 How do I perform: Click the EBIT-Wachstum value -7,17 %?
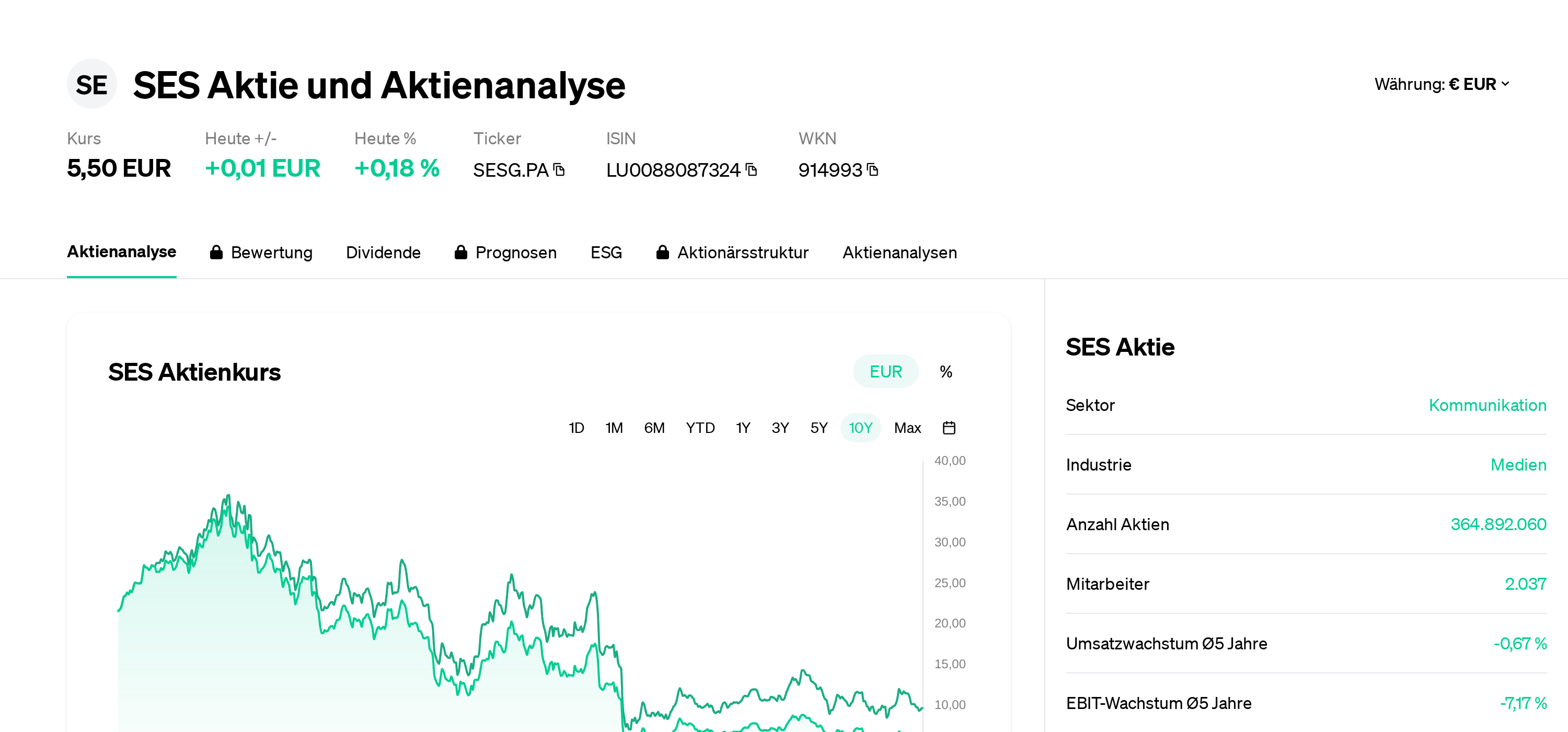1523,703
